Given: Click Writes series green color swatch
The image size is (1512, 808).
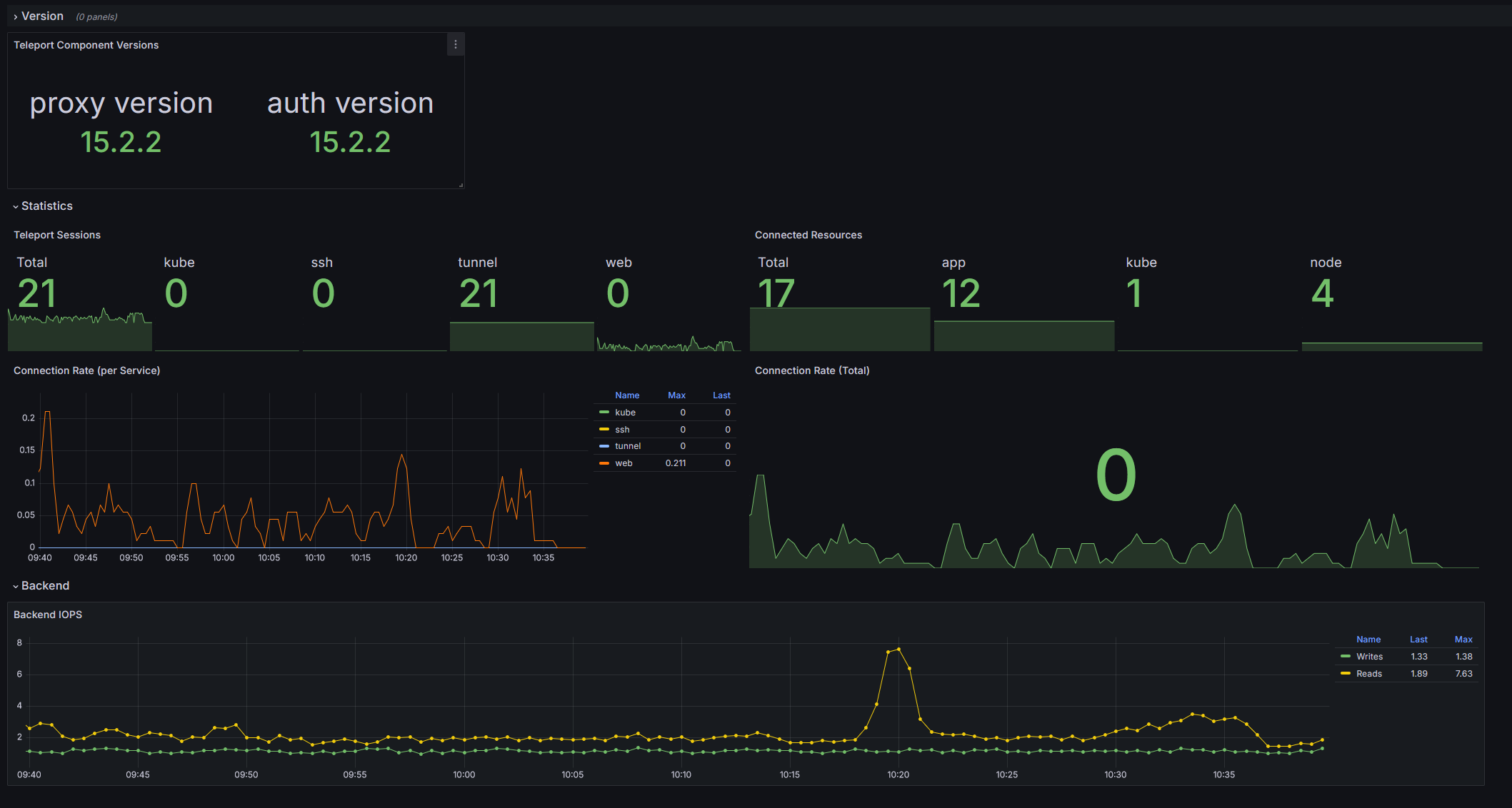Looking at the screenshot, I should (1346, 657).
